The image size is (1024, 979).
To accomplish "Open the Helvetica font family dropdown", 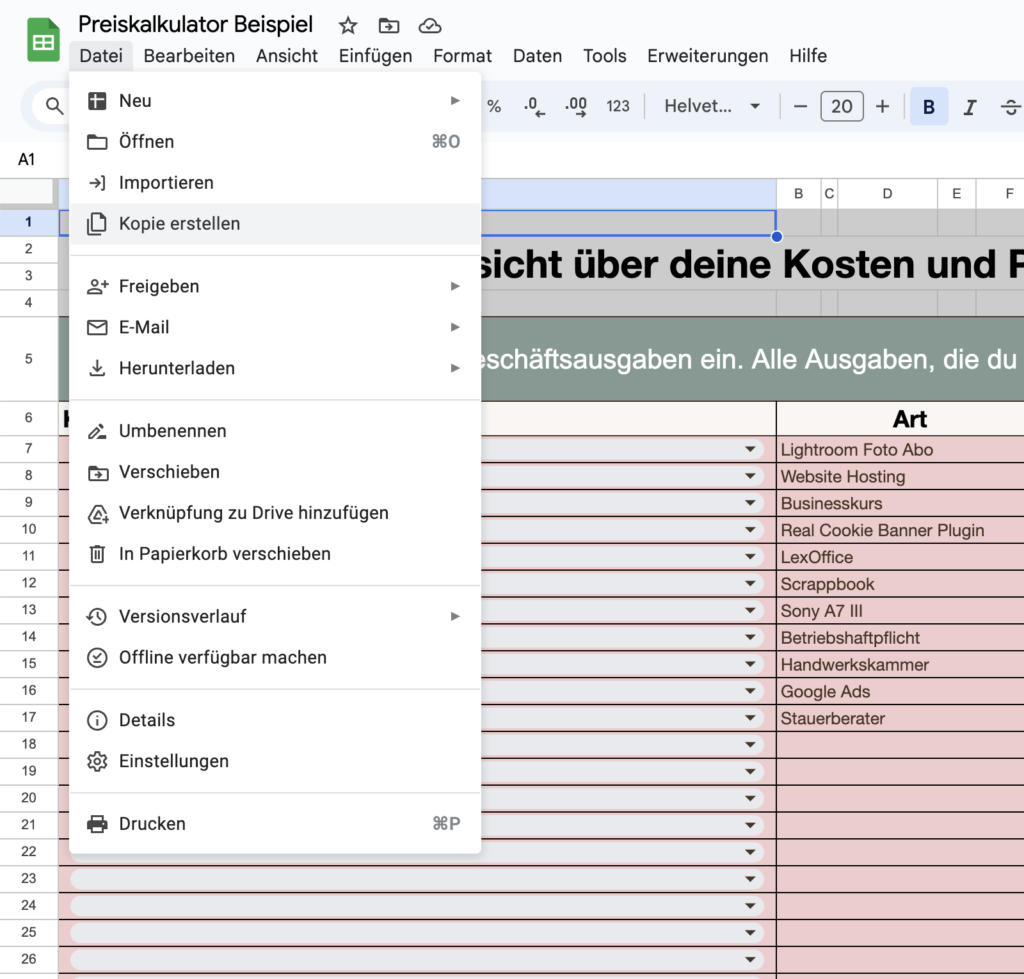I will point(712,106).
